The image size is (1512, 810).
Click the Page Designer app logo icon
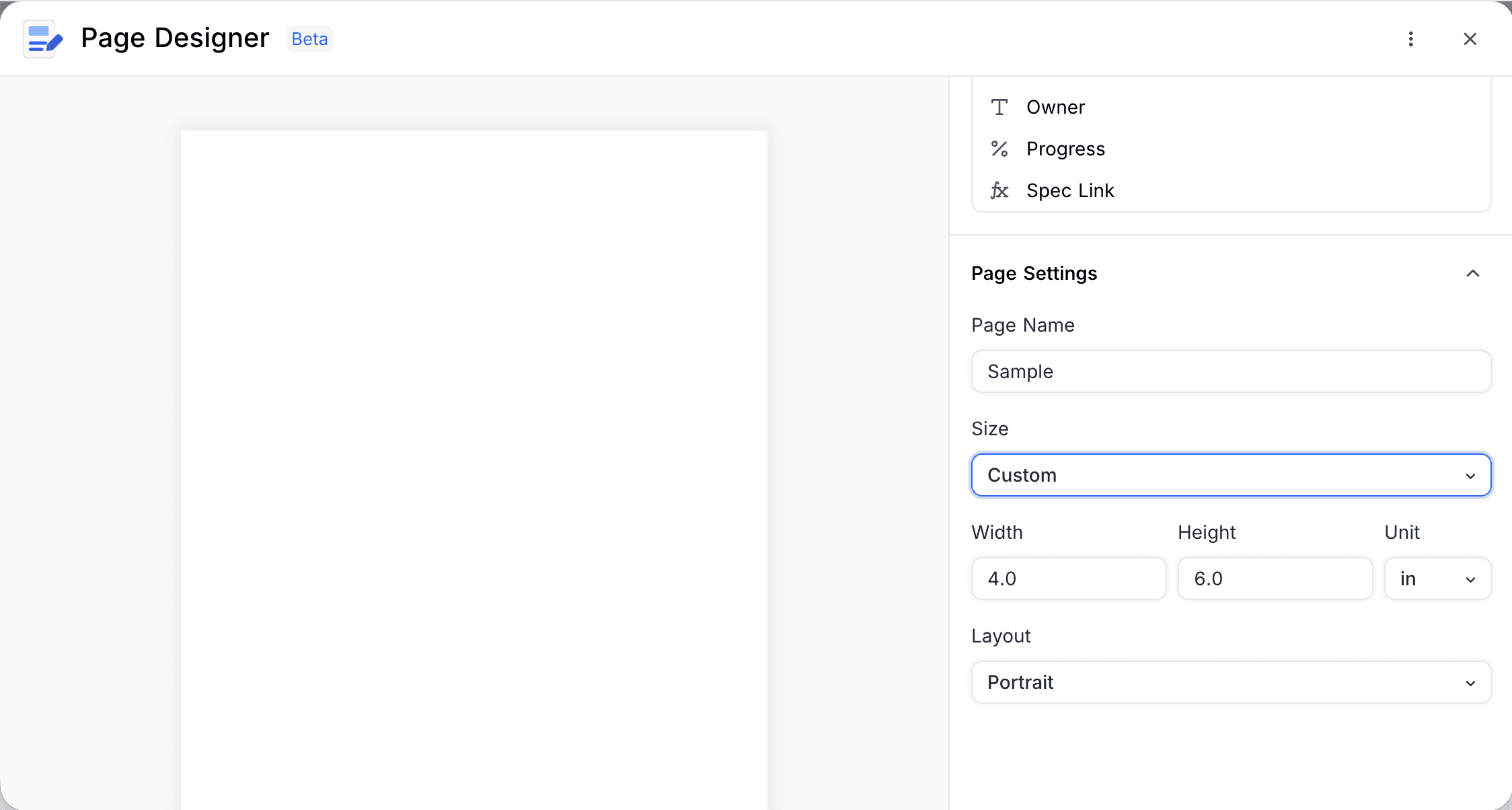pos(43,39)
